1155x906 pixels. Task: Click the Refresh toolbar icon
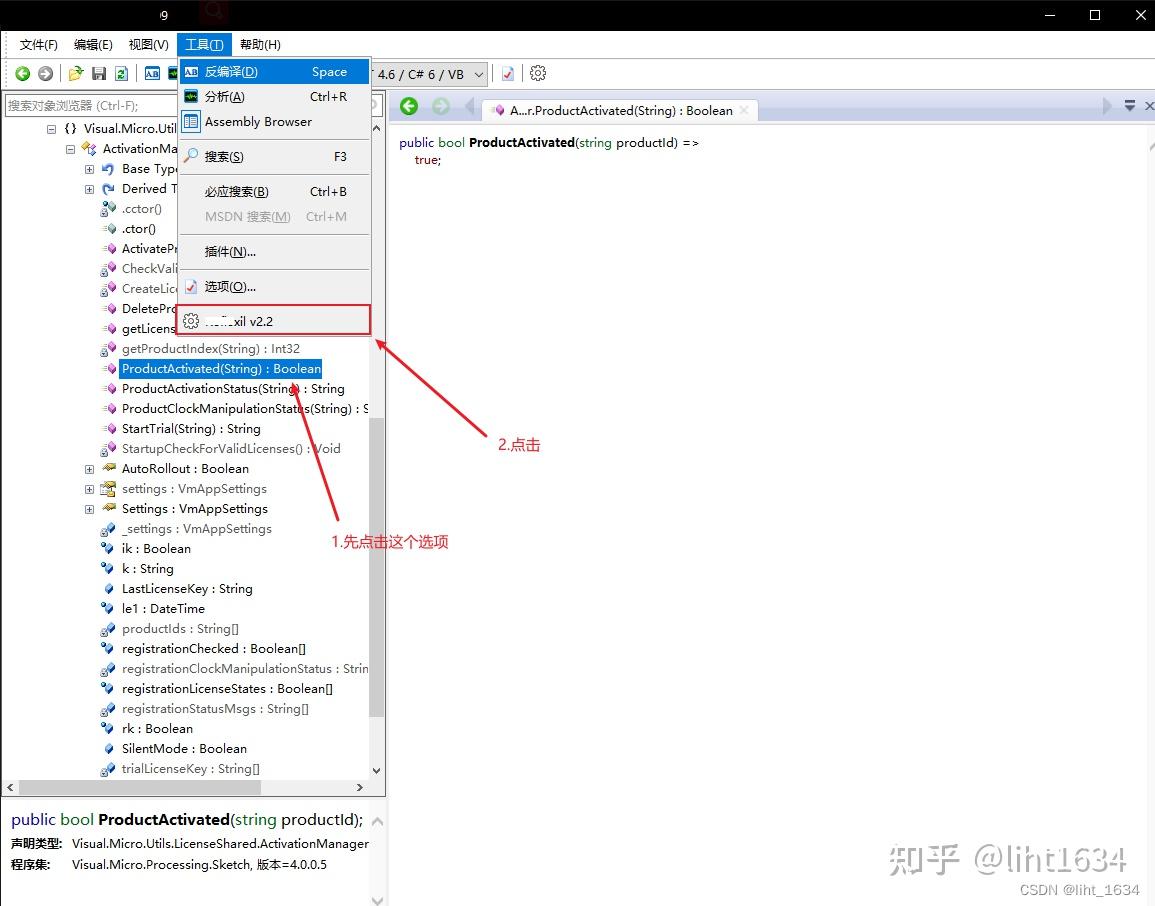point(122,73)
